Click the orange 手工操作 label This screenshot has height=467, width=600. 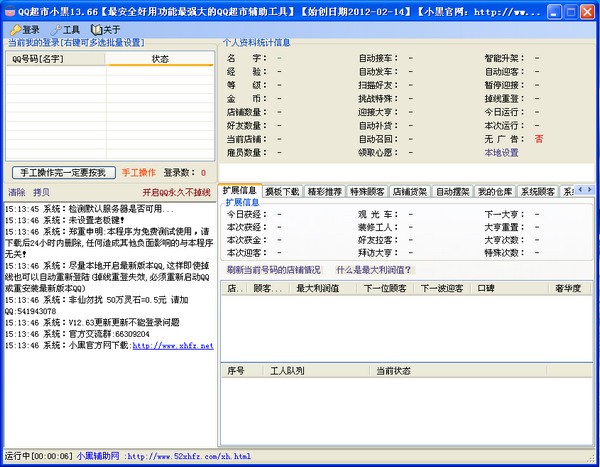coord(139,173)
